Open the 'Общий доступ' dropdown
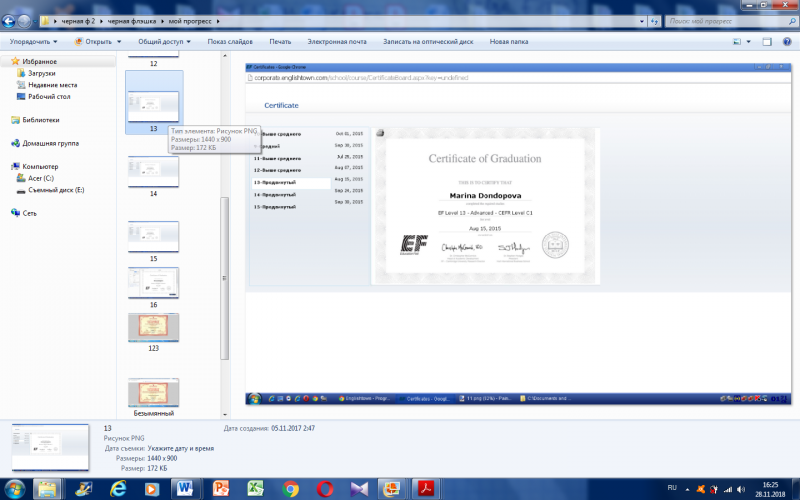The image size is (800, 500). (x=164, y=42)
